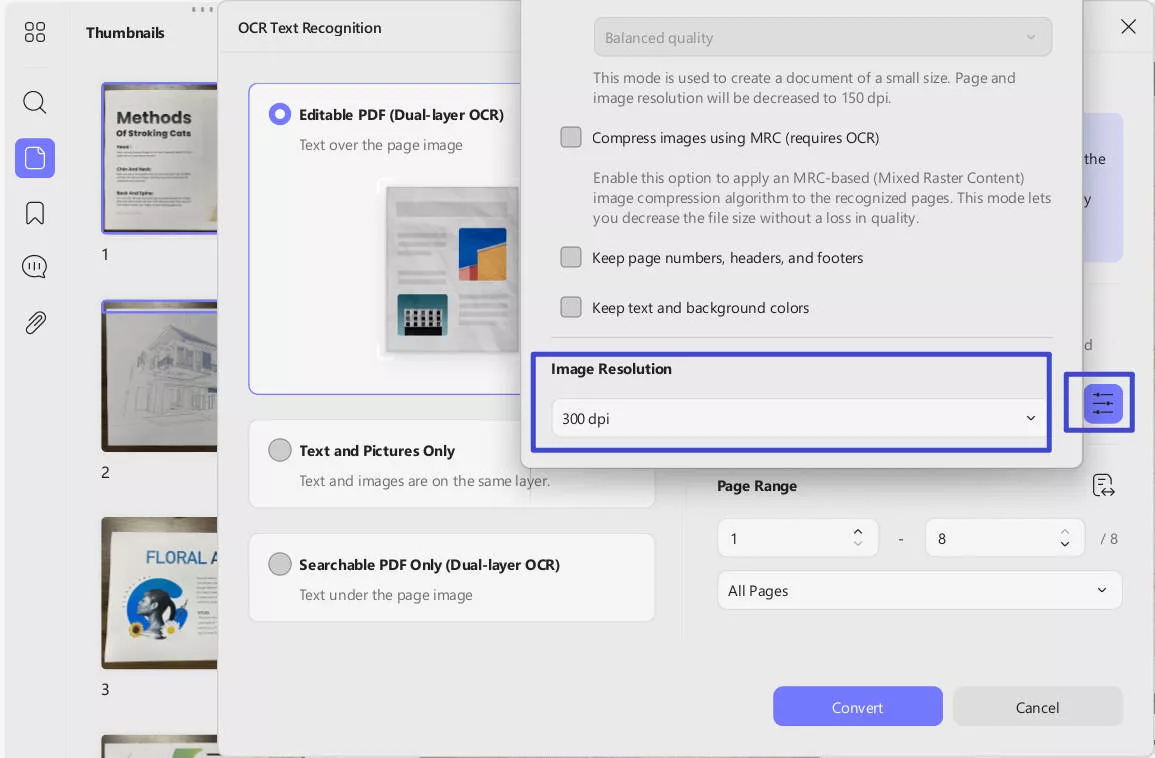Select Text and Pictures Only option
Screen dimensions: 1155x758
point(280,450)
